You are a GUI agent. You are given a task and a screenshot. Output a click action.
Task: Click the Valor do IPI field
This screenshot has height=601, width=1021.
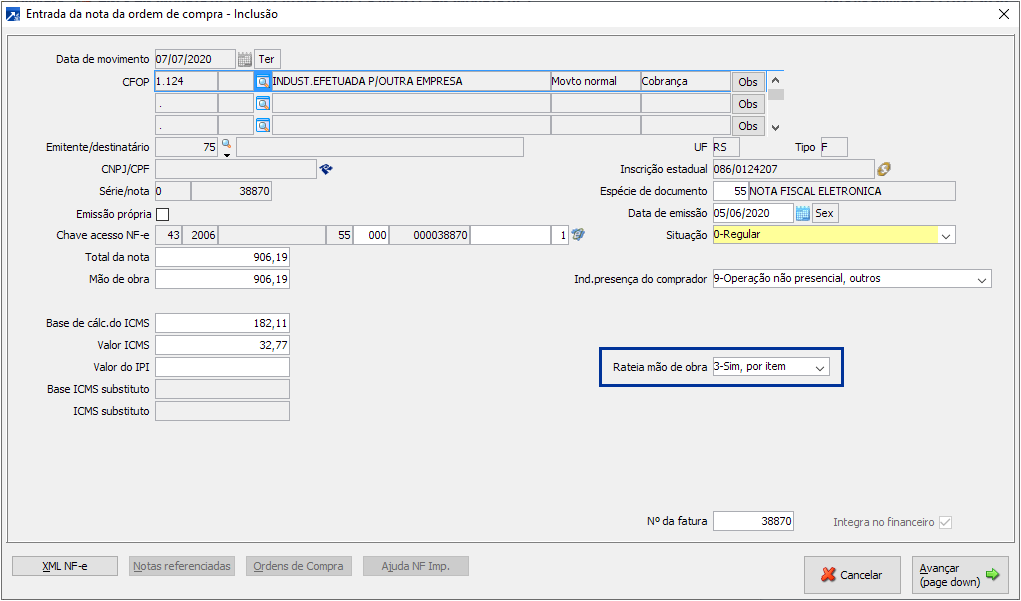[x=222, y=367]
